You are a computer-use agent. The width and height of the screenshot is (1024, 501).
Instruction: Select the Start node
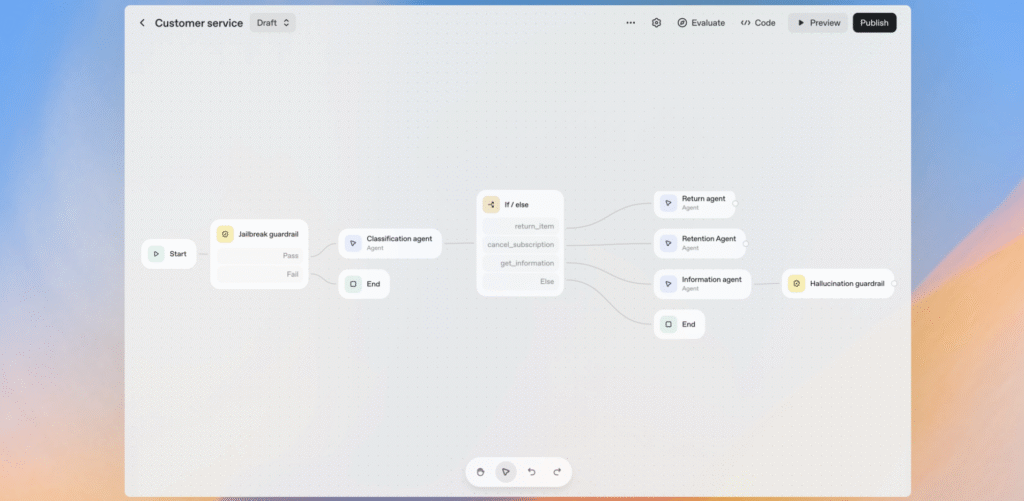[168, 254]
